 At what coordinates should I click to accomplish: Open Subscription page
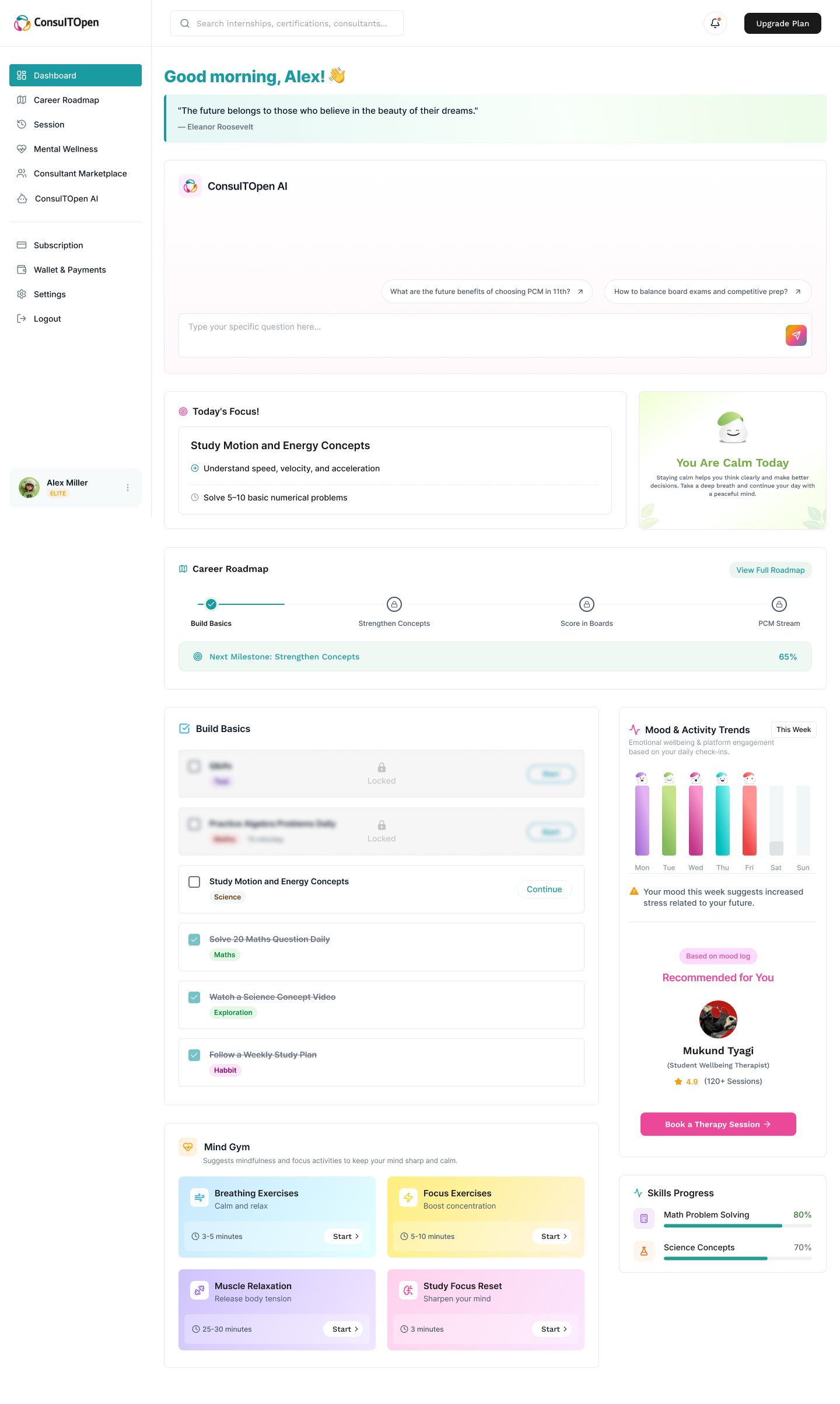pyautogui.click(x=75, y=245)
